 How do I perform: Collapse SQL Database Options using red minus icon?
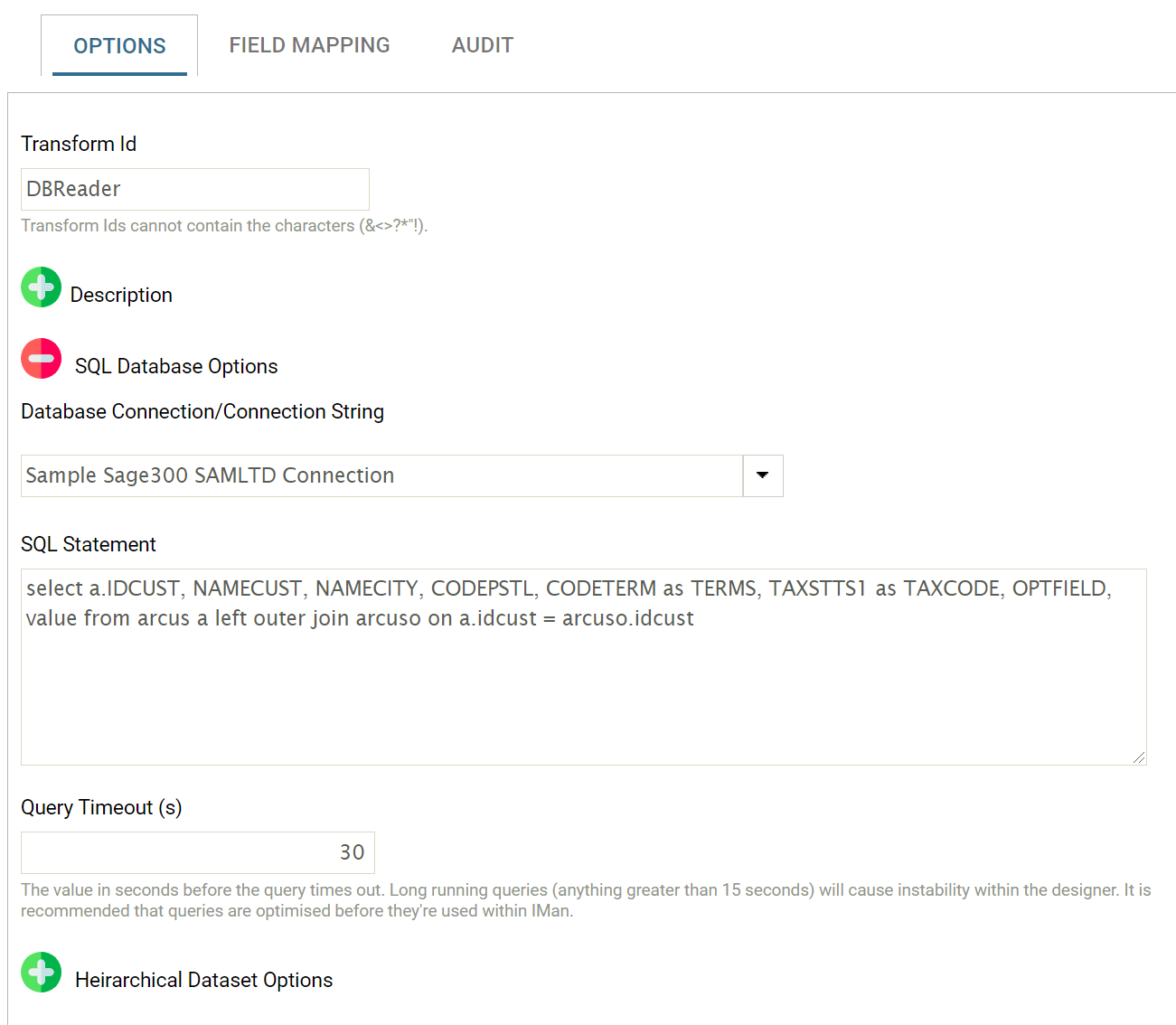(x=41, y=359)
